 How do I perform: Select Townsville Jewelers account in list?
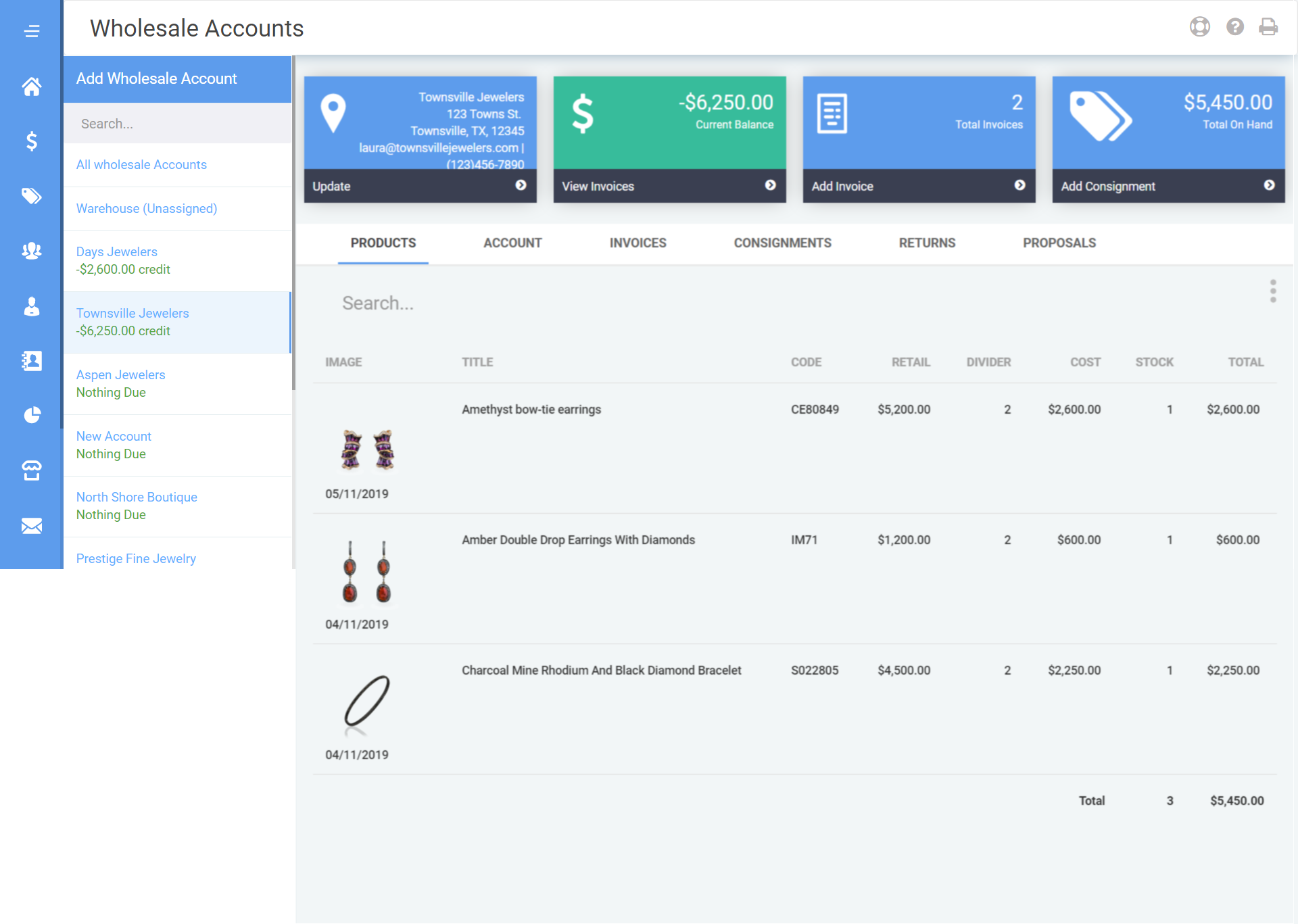tap(177, 322)
